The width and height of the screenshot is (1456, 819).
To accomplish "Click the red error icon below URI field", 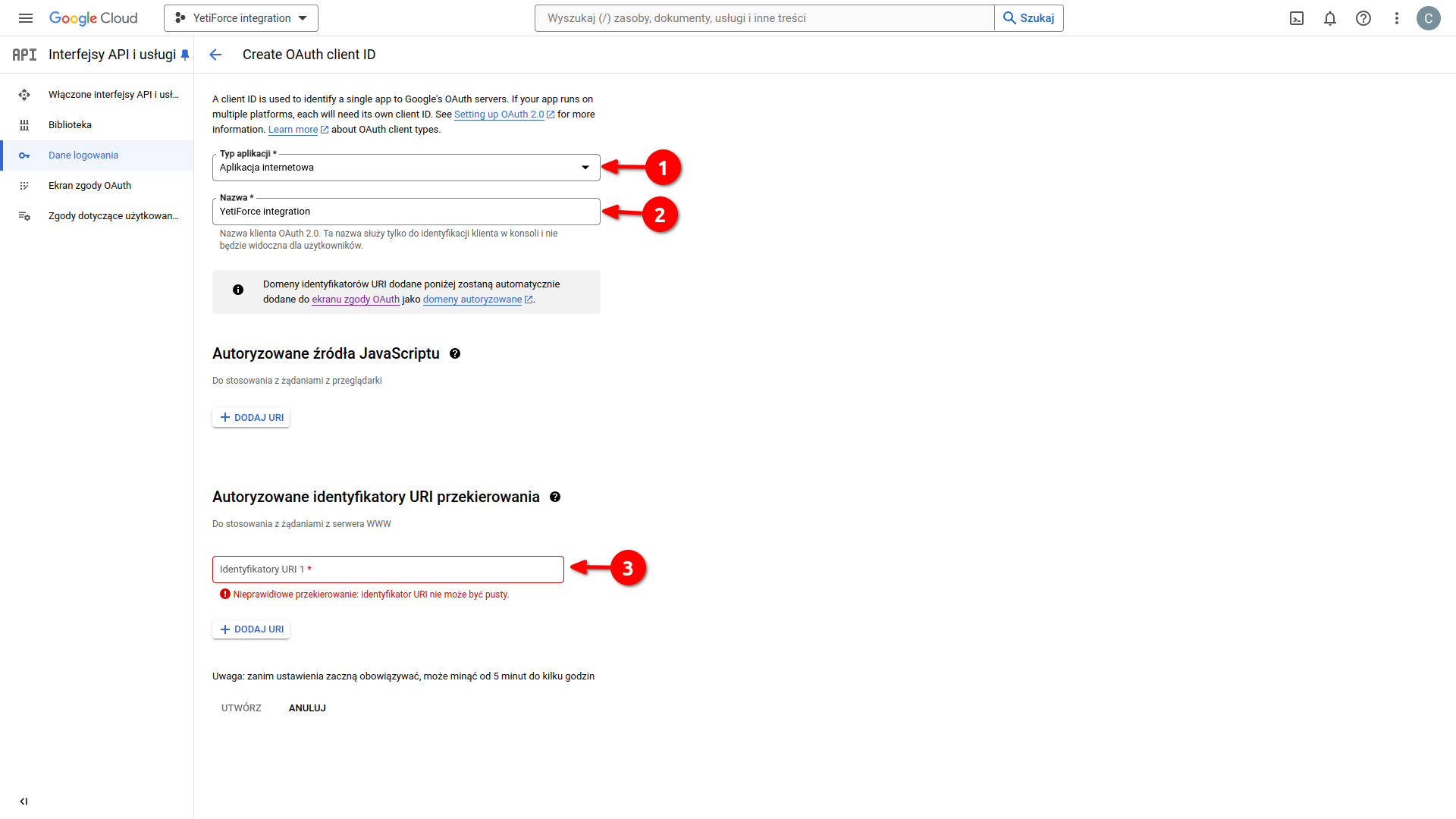I will tap(225, 595).
